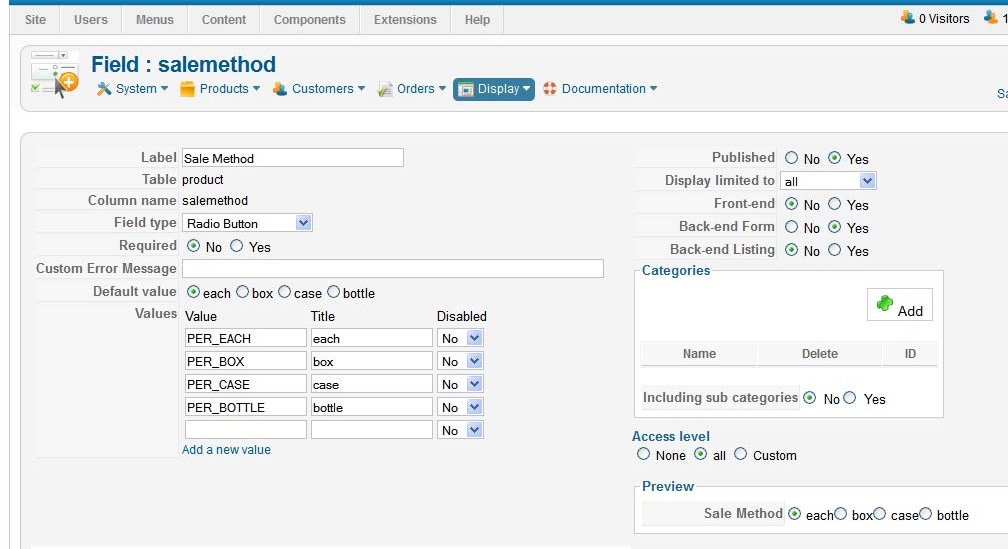
Task: Enable Front-end Yes option
Action: tap(834, 204)
